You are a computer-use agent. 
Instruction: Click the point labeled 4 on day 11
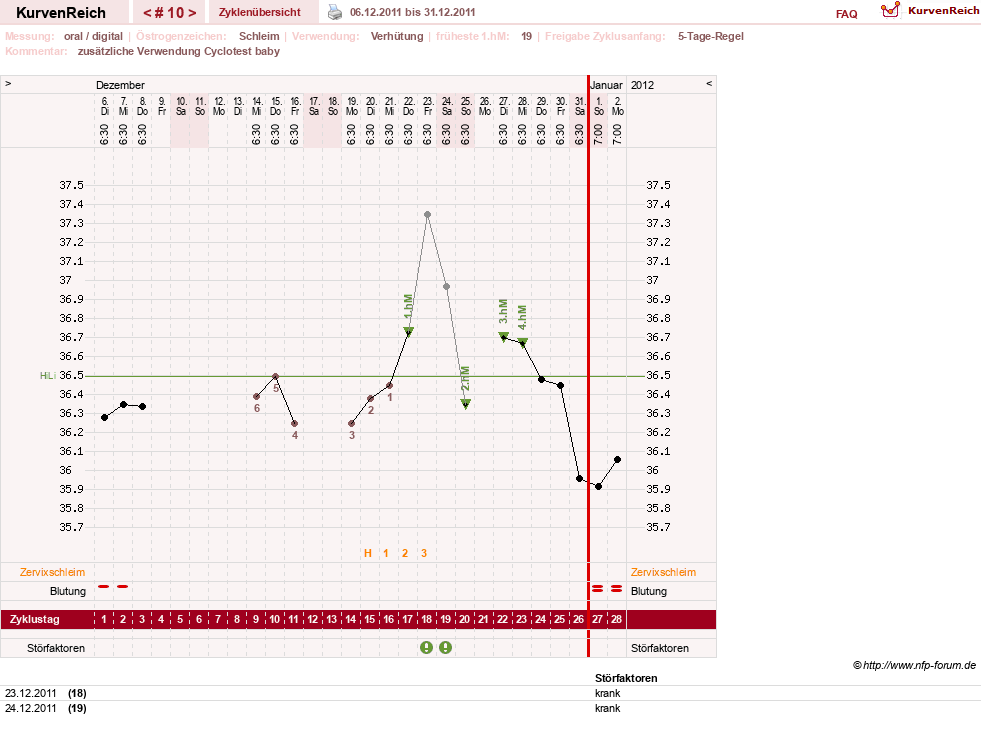295,424
